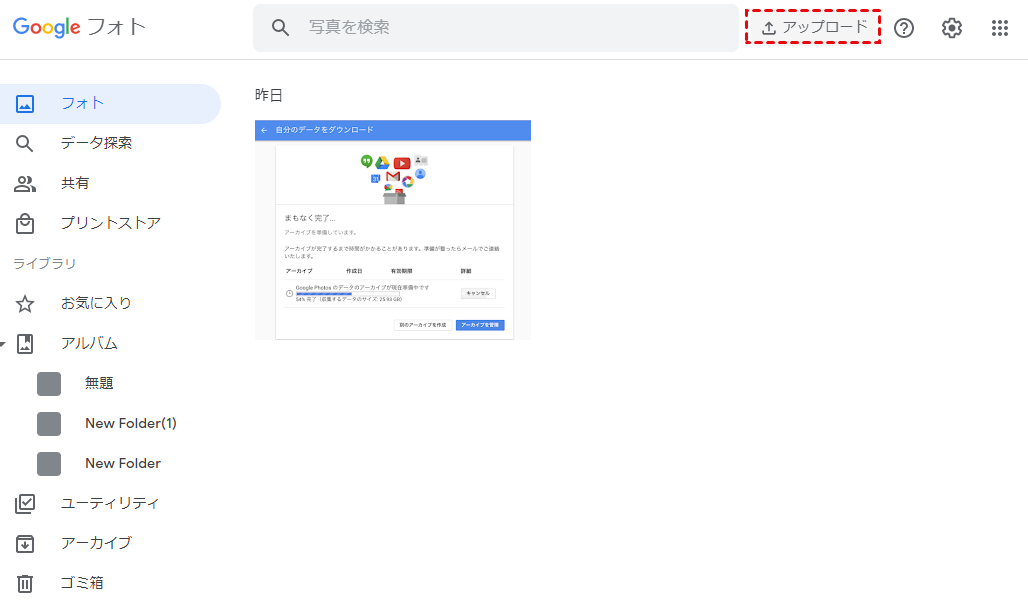Select the フォト sidebar label

[83, 103]
